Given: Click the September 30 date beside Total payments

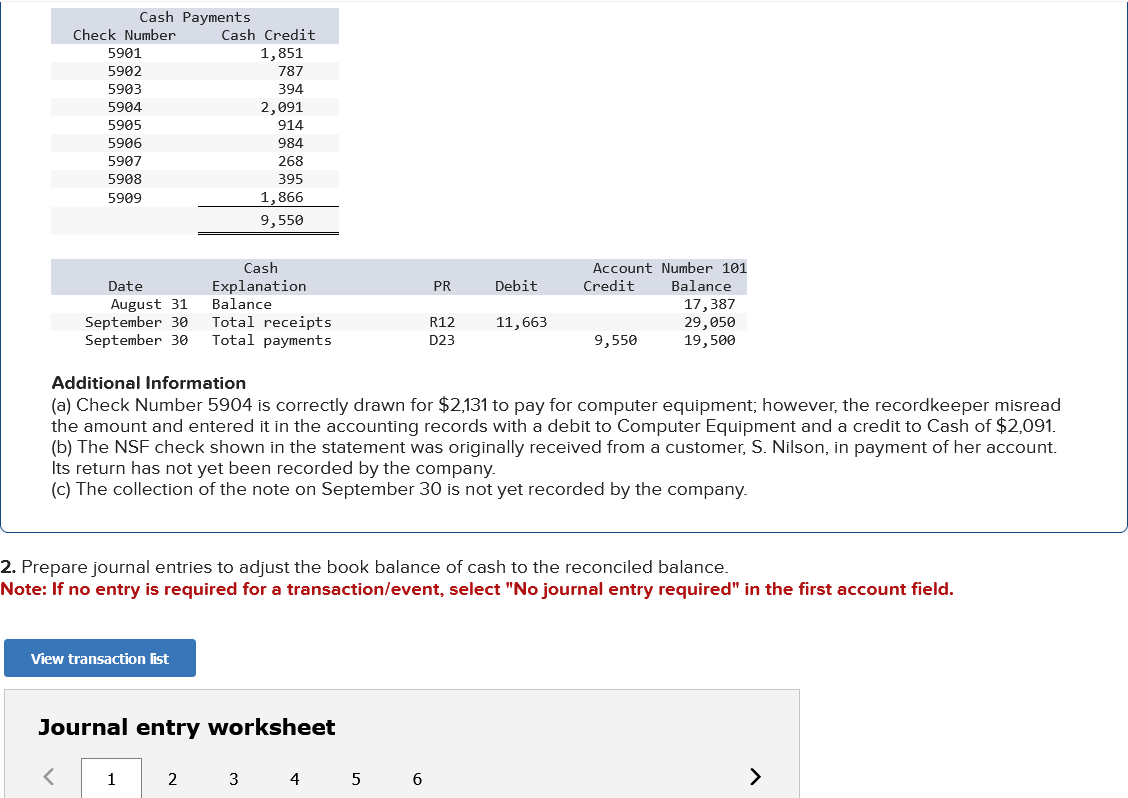Looking at the screenshot, I should pyautogui.click(x=136, y=340).
